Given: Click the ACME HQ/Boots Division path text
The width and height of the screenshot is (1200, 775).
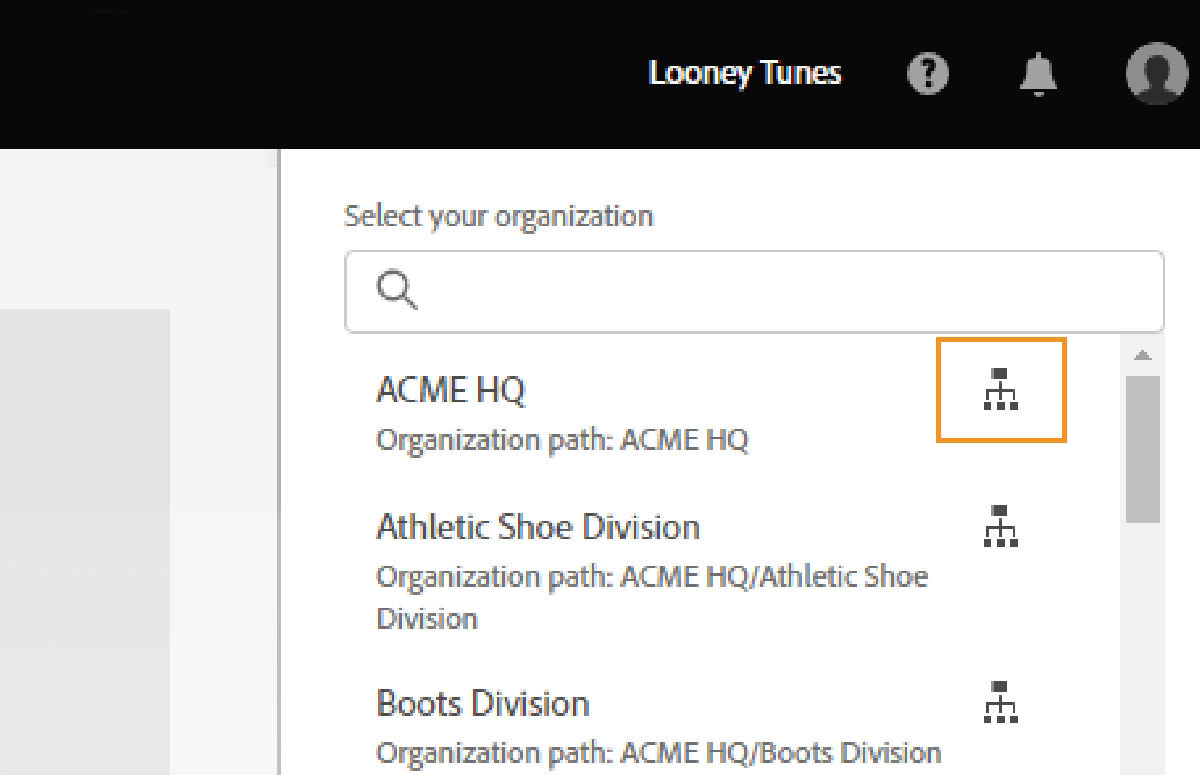Looking at the screenshot, I should click(x=659, y=752).
